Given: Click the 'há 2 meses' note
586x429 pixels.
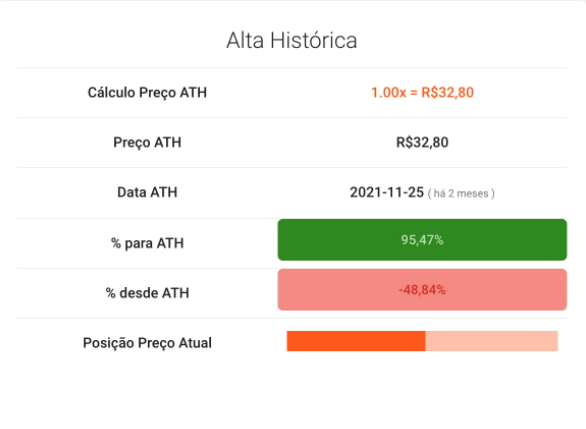Looking at the screenshot, I should tap(461, 194).
